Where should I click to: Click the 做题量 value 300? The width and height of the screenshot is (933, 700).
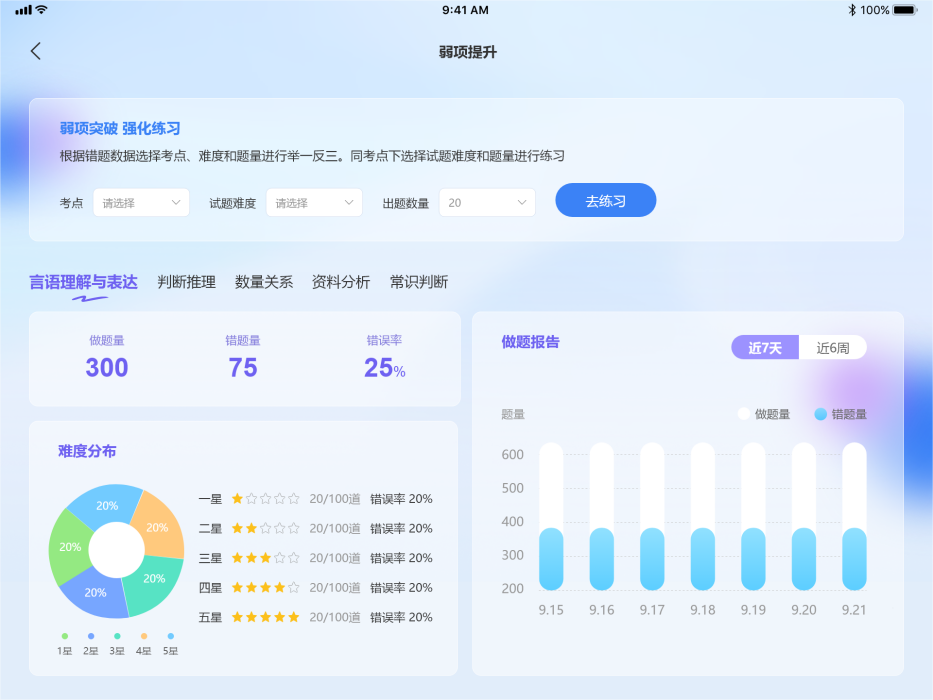pos(107,368)
